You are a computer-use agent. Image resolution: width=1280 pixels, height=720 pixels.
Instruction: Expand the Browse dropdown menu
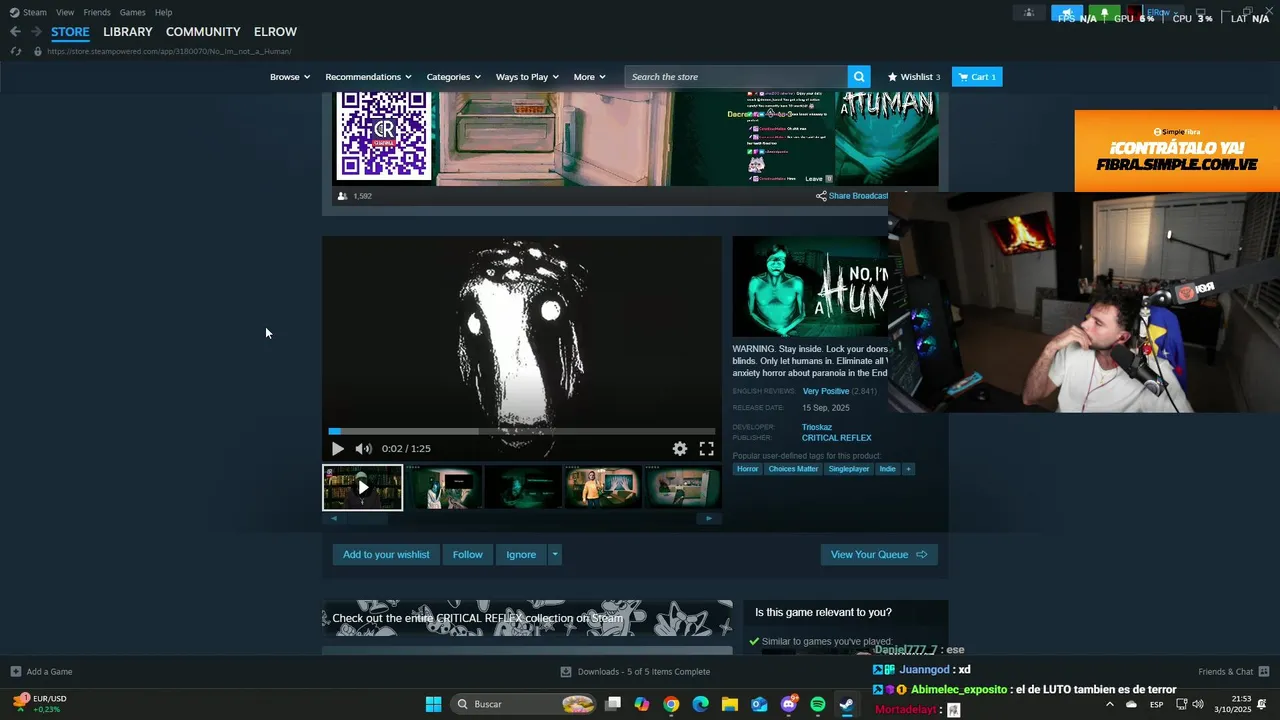(x=290, y=77)
